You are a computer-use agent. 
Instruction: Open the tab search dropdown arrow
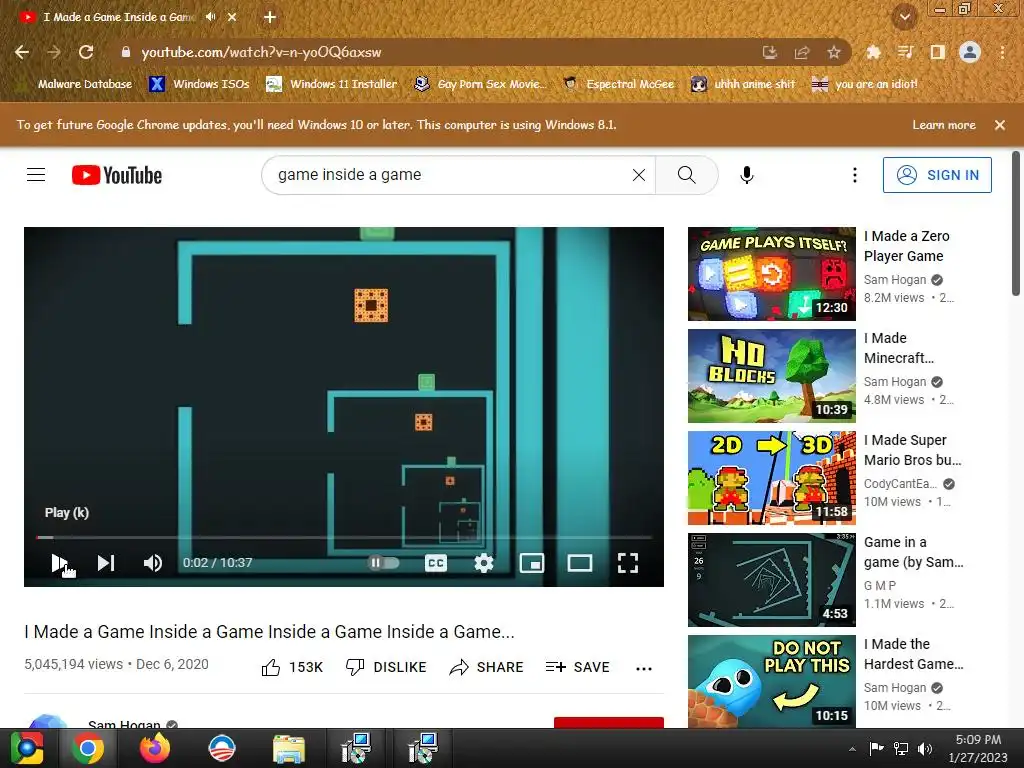click(904, 17)
